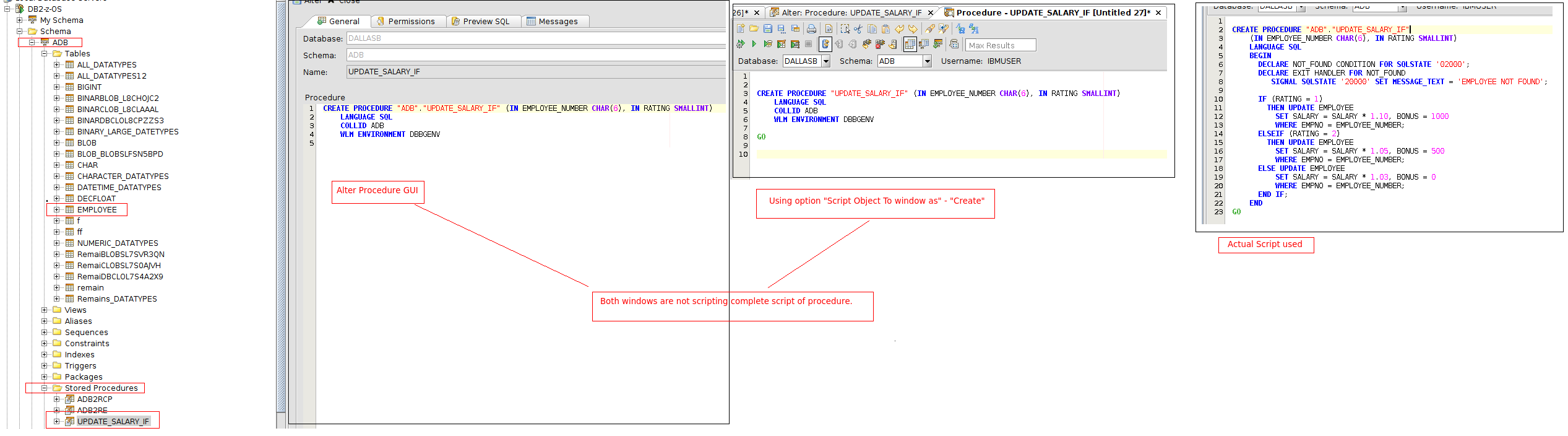1568x436 pixels.
Task: Click the gray Stop execution icon
Action: (x=808, y=44)
